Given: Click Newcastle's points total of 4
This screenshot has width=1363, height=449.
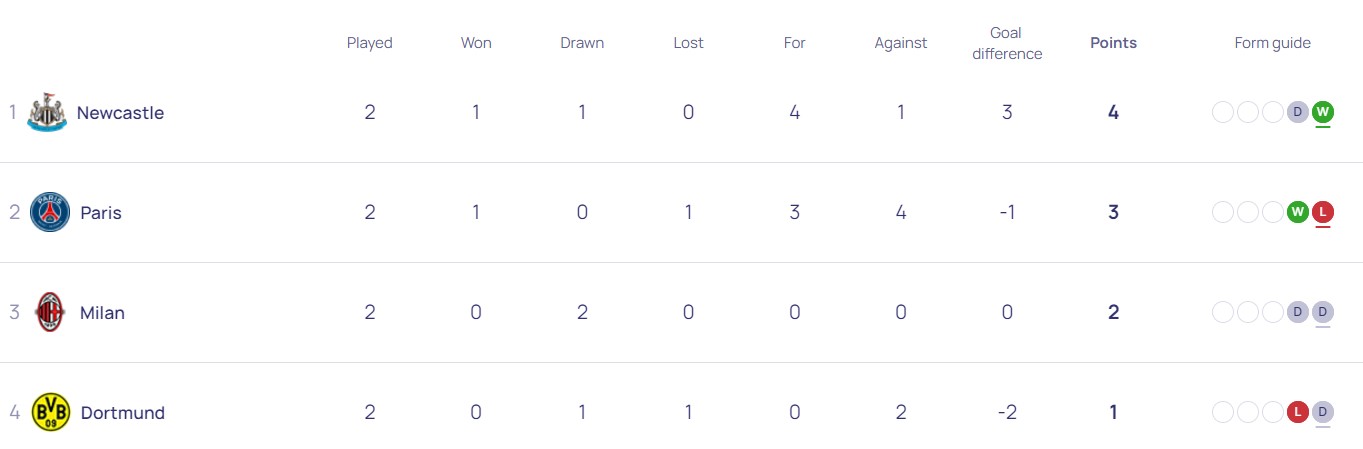Looking at the screenshot, I should [x=1113, y=112].
